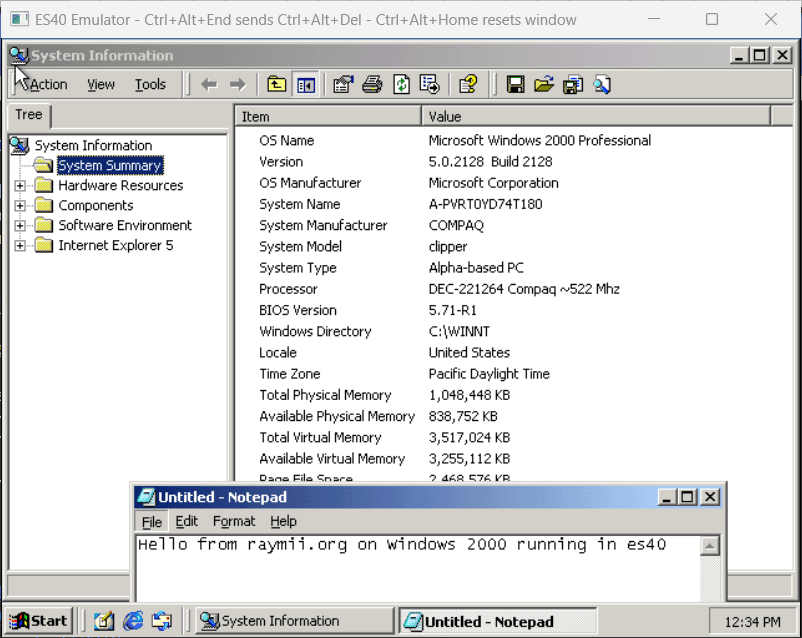Open the Action menu
The width and height of the screenshot is (802, 638).
click(48, 84)
